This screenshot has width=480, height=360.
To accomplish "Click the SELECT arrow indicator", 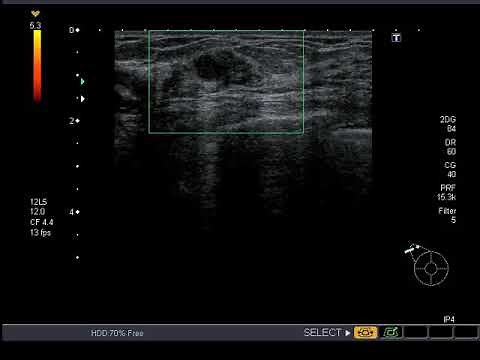I will pos(347,333).
